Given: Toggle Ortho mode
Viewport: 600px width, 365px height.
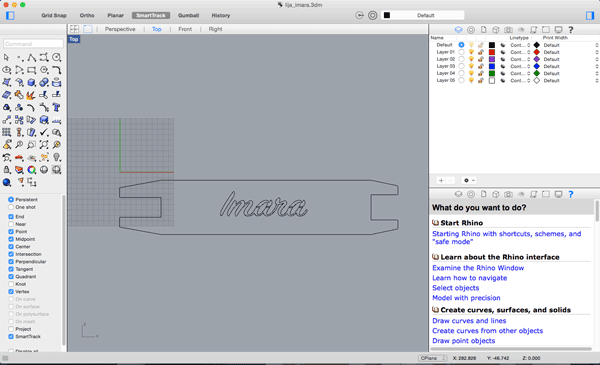Looking at the screenshot, I should coord(87,15).
